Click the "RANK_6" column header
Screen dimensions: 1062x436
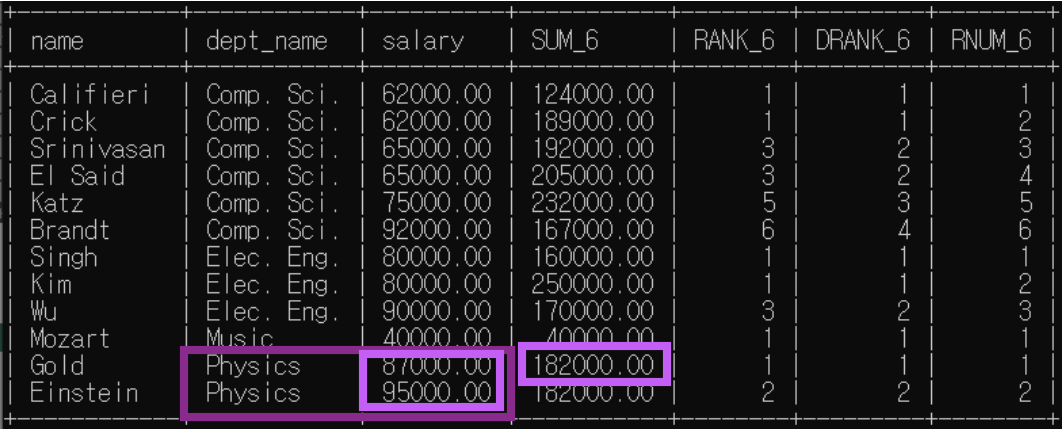(x=734, y=42)
